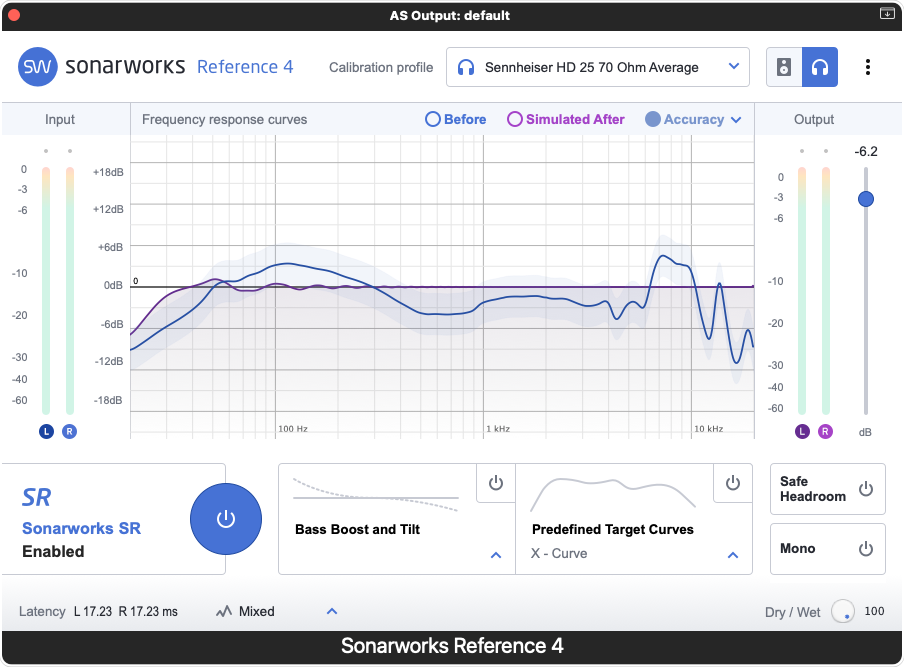Click the 100 Hz frequency axis label

pyautogui.click(x=293, y=429)
